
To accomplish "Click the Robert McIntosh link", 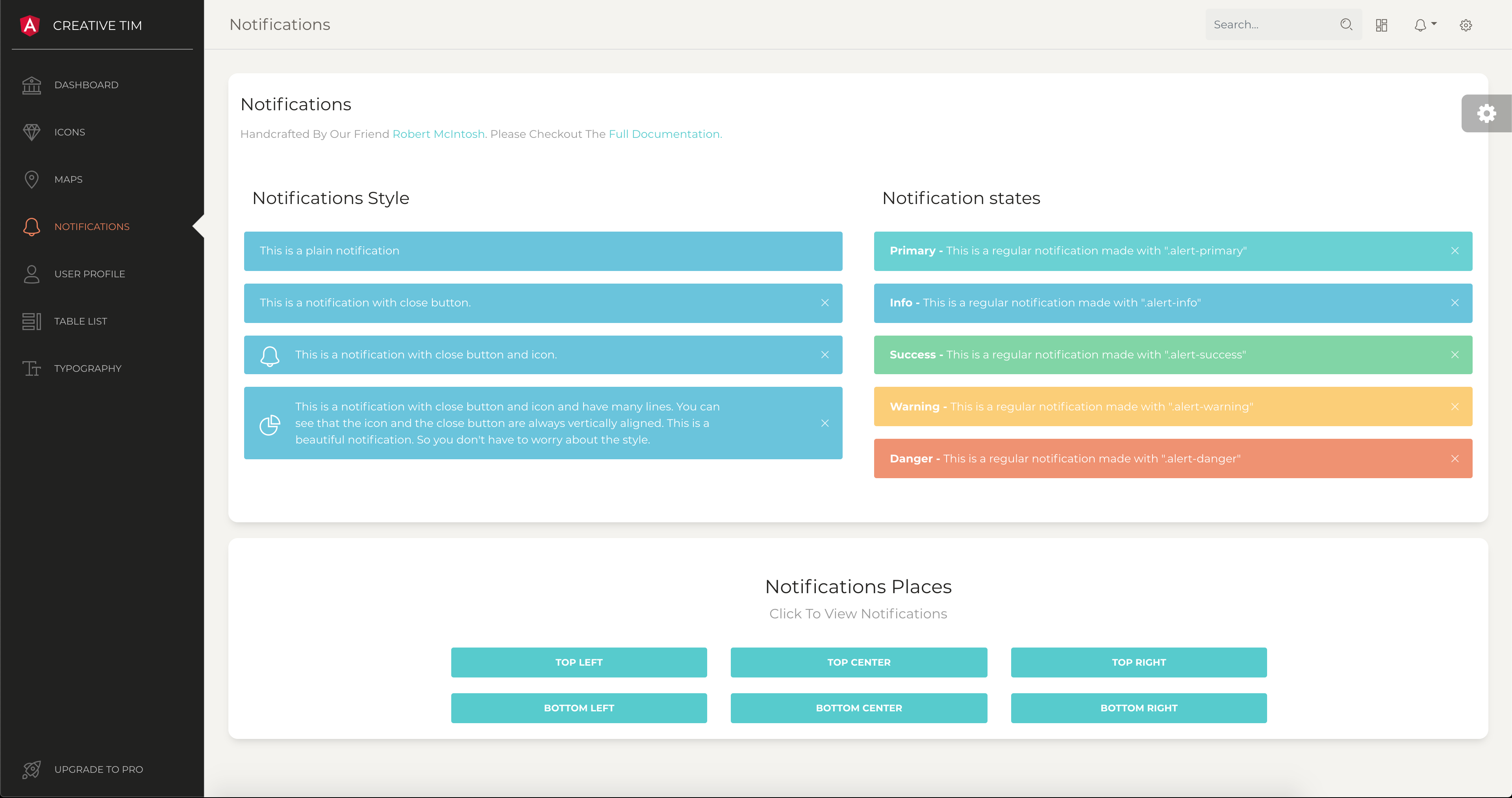I will click(438, 134).
